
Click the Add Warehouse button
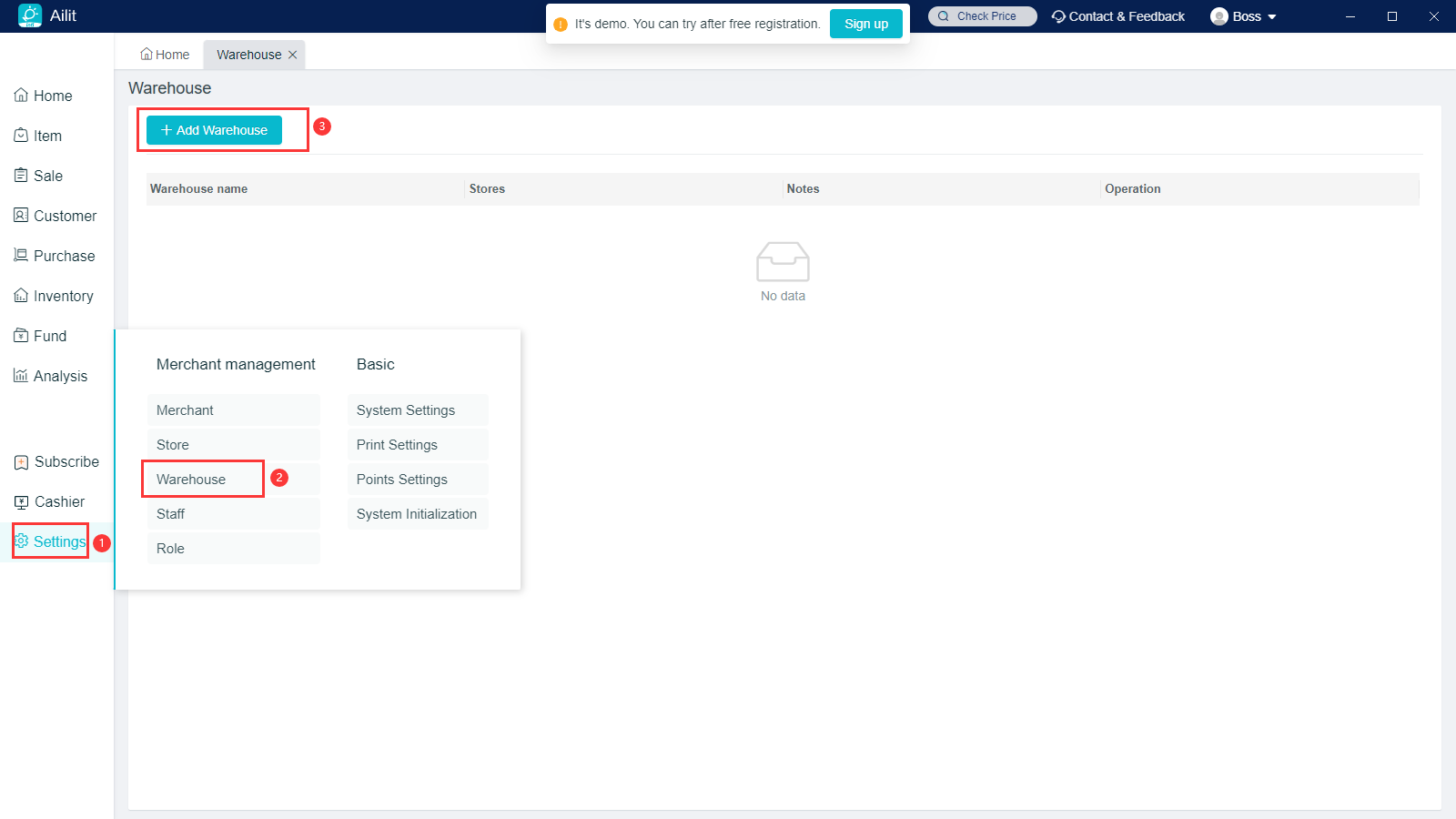214,130
